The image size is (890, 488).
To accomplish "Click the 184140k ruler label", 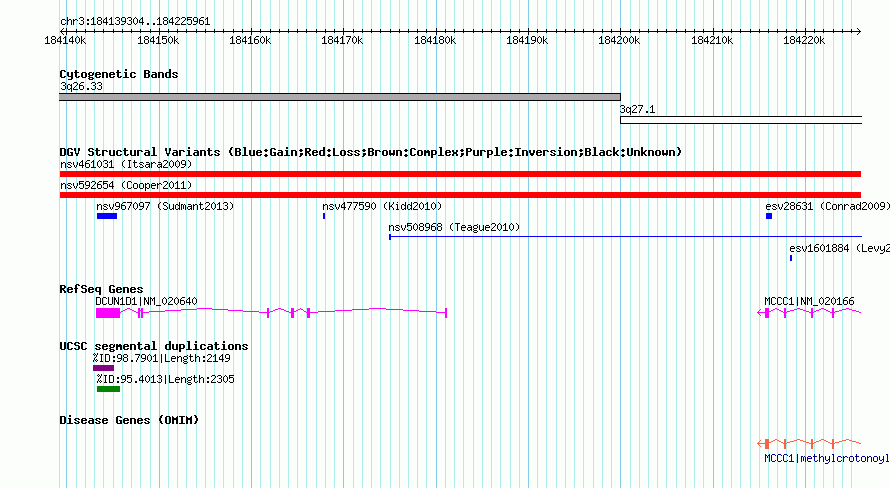I will 65,41.
